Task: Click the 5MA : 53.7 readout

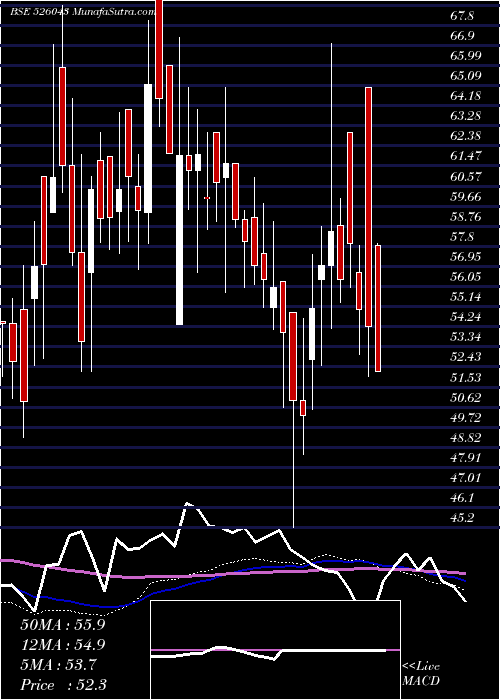Action: [58, 665]
